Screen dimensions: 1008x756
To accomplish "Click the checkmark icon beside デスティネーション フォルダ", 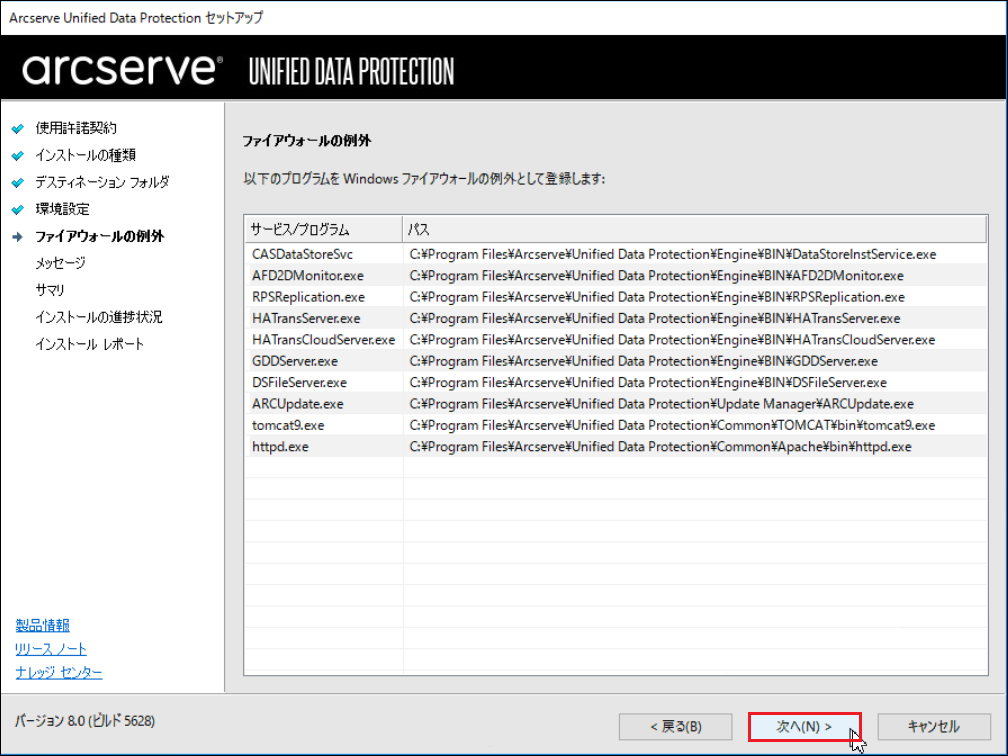I will tap(18, 183).
